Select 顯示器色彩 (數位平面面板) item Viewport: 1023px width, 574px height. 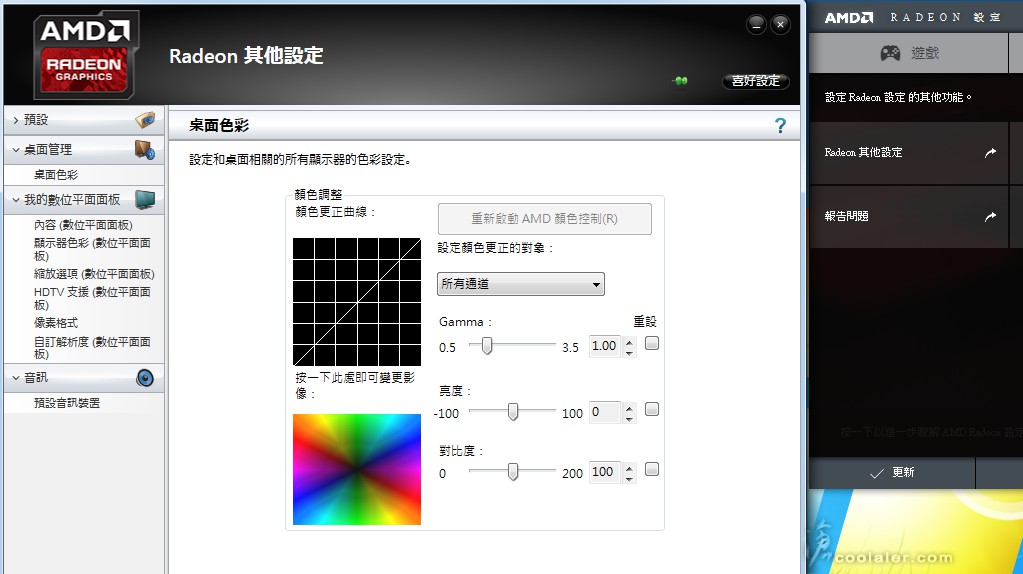coord(92,249)
